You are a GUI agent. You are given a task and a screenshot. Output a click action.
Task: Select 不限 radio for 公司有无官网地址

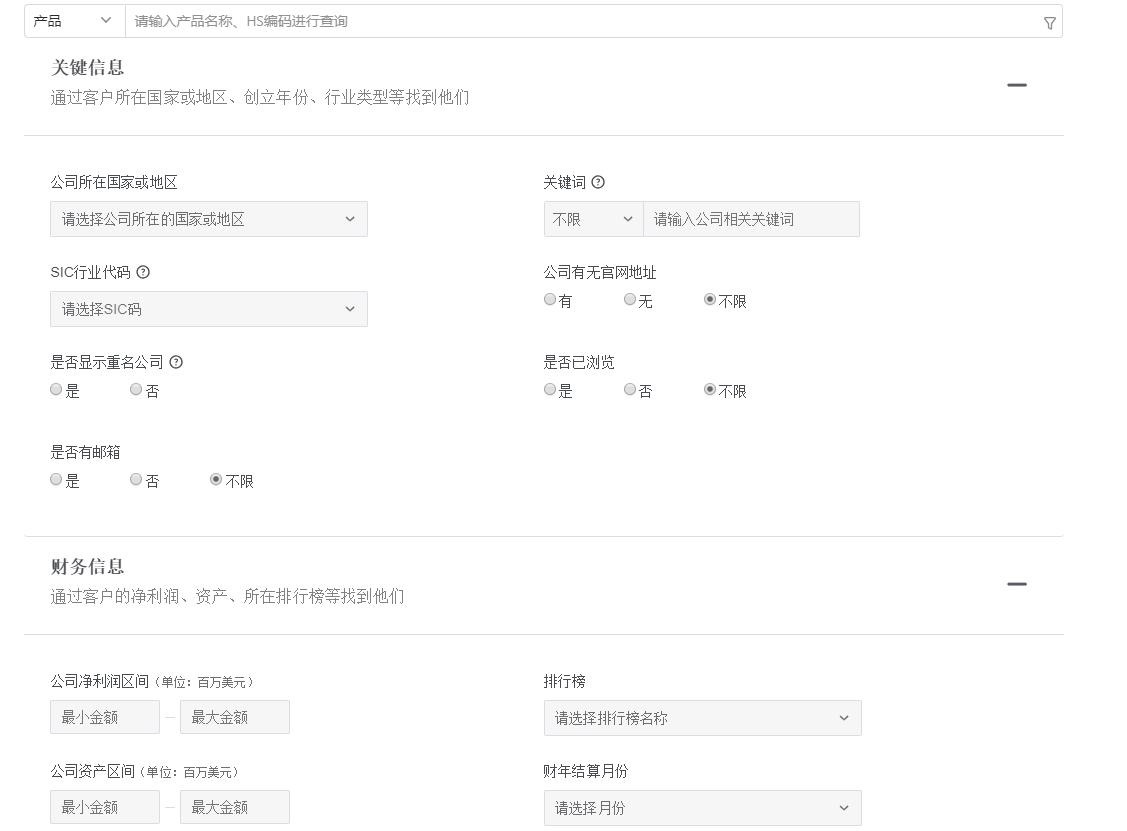(709, 298)
